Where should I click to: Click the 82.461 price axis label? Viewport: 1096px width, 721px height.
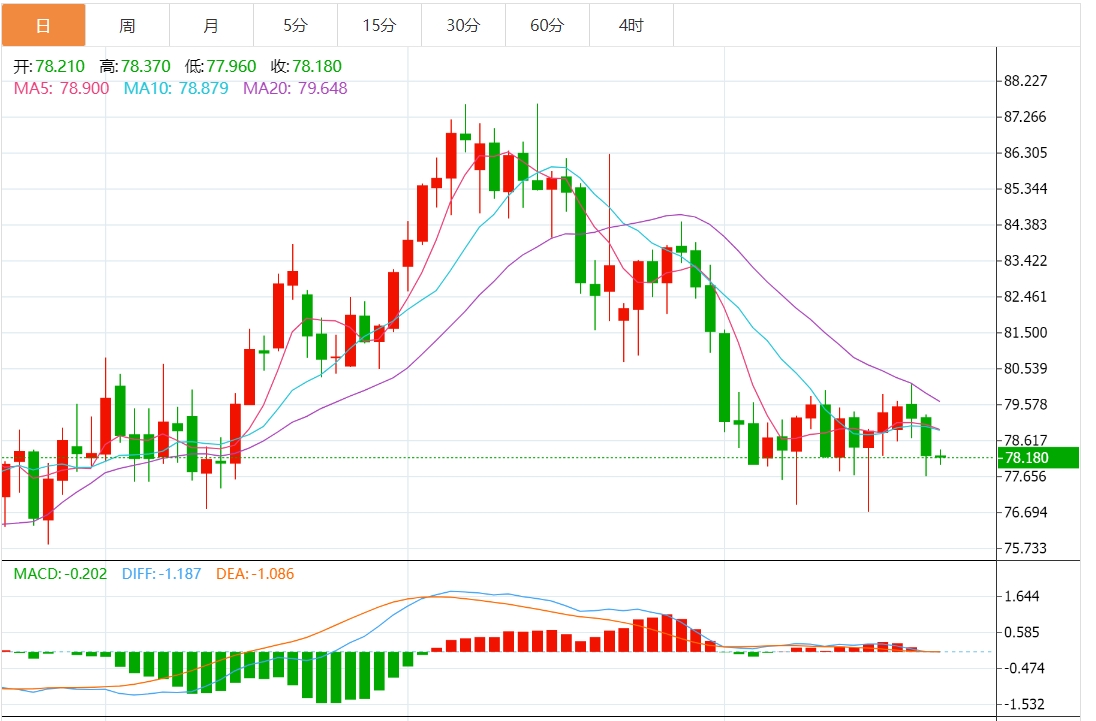click(1025, 297)
